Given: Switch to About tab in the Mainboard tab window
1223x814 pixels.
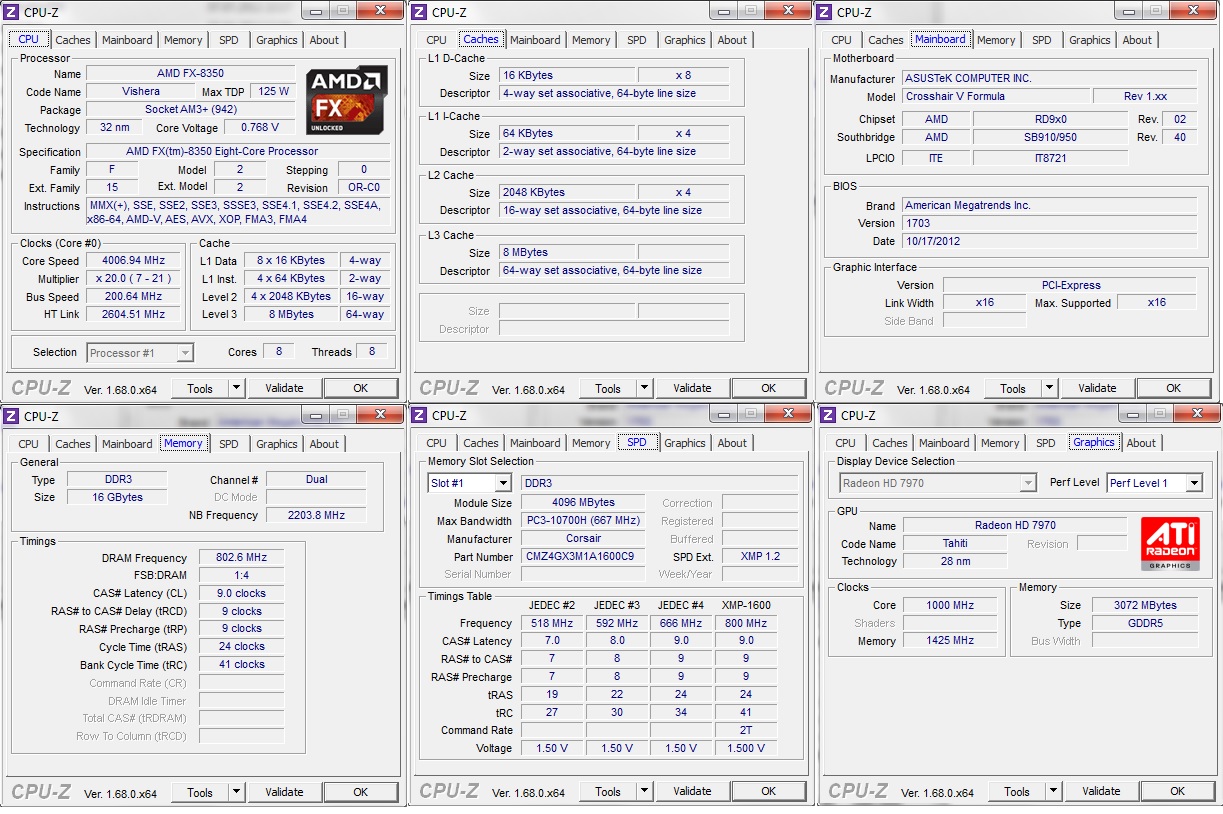Looking at the screenshot, I should point(1137,40).
